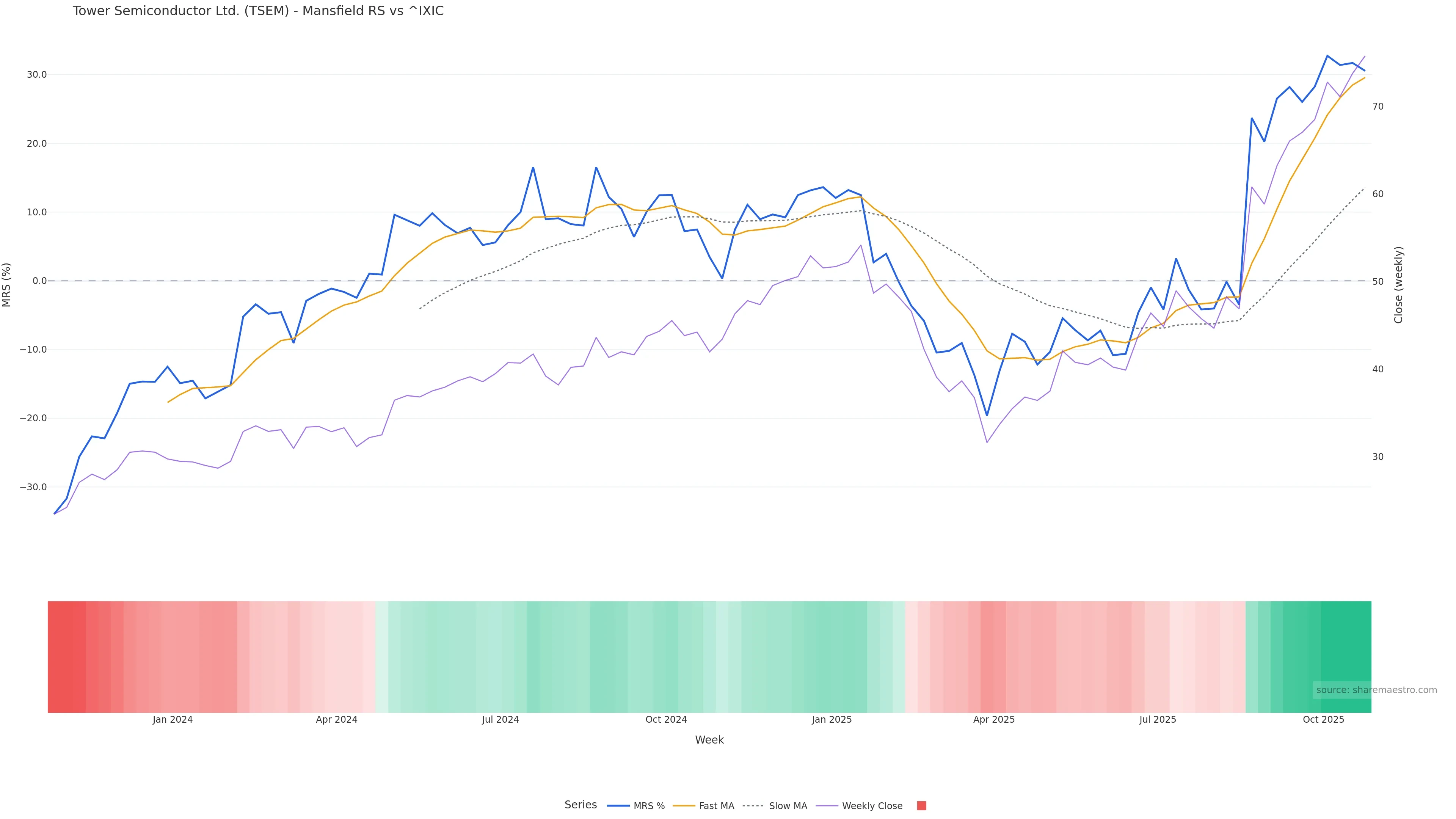Click the red square legend swatch
This screenshot has height=819, width=1456.
pos(921,806)
